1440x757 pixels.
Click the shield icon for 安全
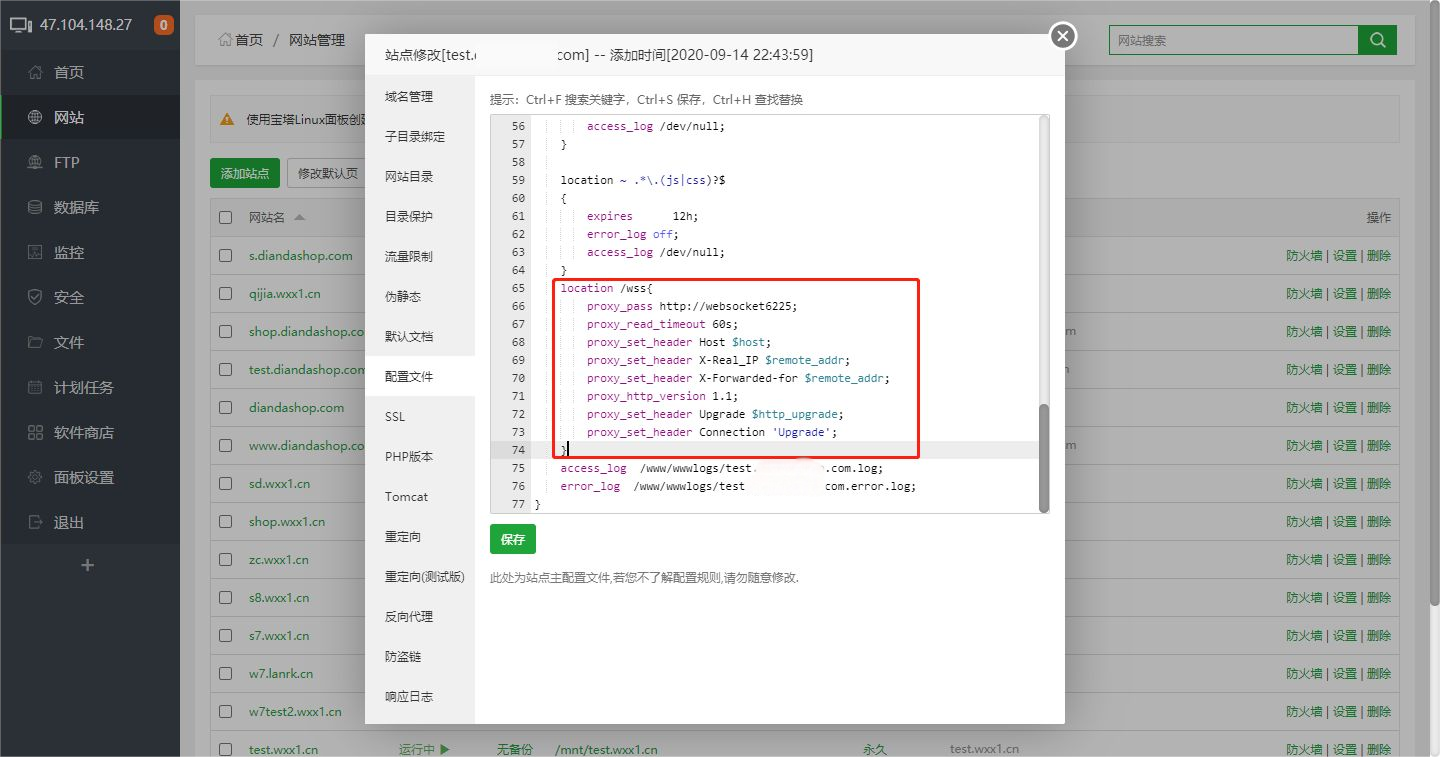pos(35,298)
